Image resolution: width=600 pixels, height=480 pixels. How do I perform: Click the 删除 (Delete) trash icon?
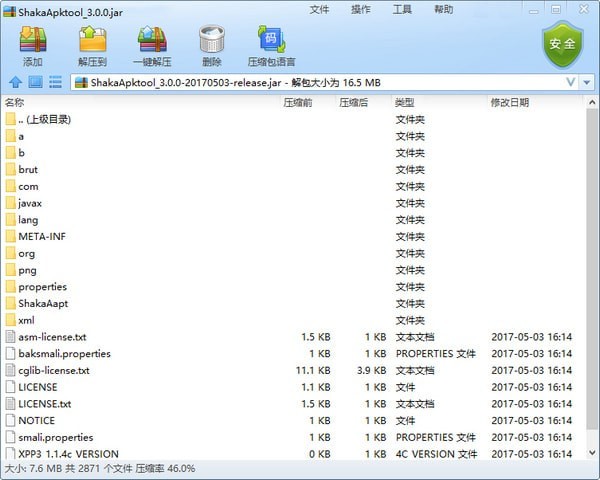(x=212, y=39)
